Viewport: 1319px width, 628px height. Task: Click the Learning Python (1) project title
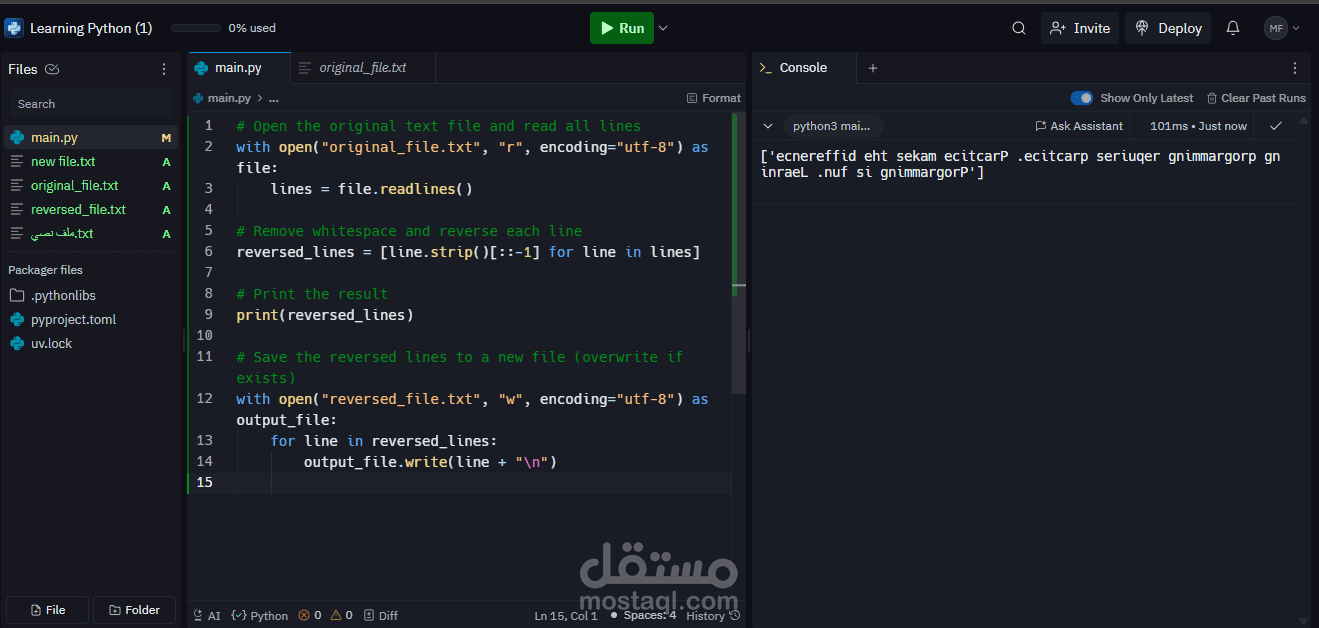tap(91, 28)
